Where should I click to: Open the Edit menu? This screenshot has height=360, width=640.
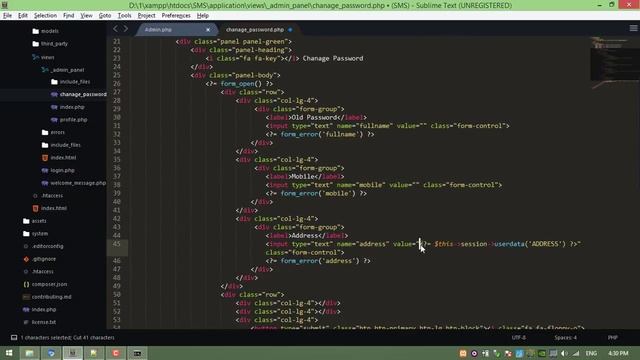click(x=23, y=16)
